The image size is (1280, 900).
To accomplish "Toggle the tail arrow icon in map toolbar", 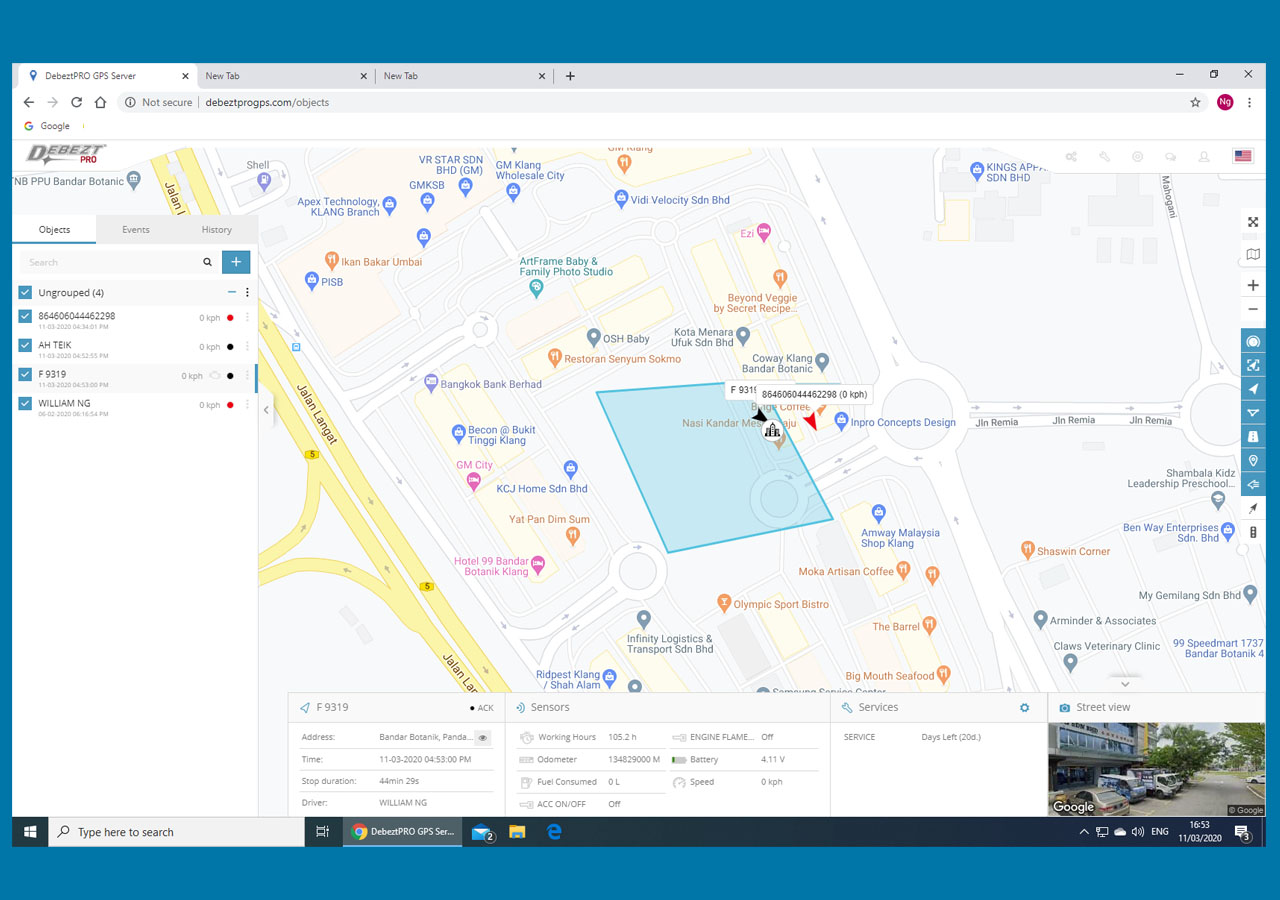I will tap(1253, 485).
